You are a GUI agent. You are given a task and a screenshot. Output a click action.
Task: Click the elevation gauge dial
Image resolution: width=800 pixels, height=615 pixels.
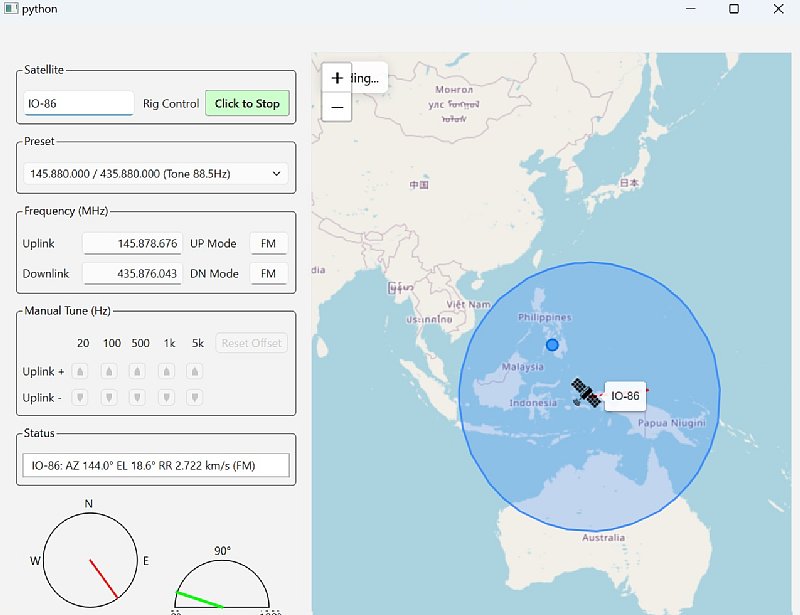[x=222, y=588]
